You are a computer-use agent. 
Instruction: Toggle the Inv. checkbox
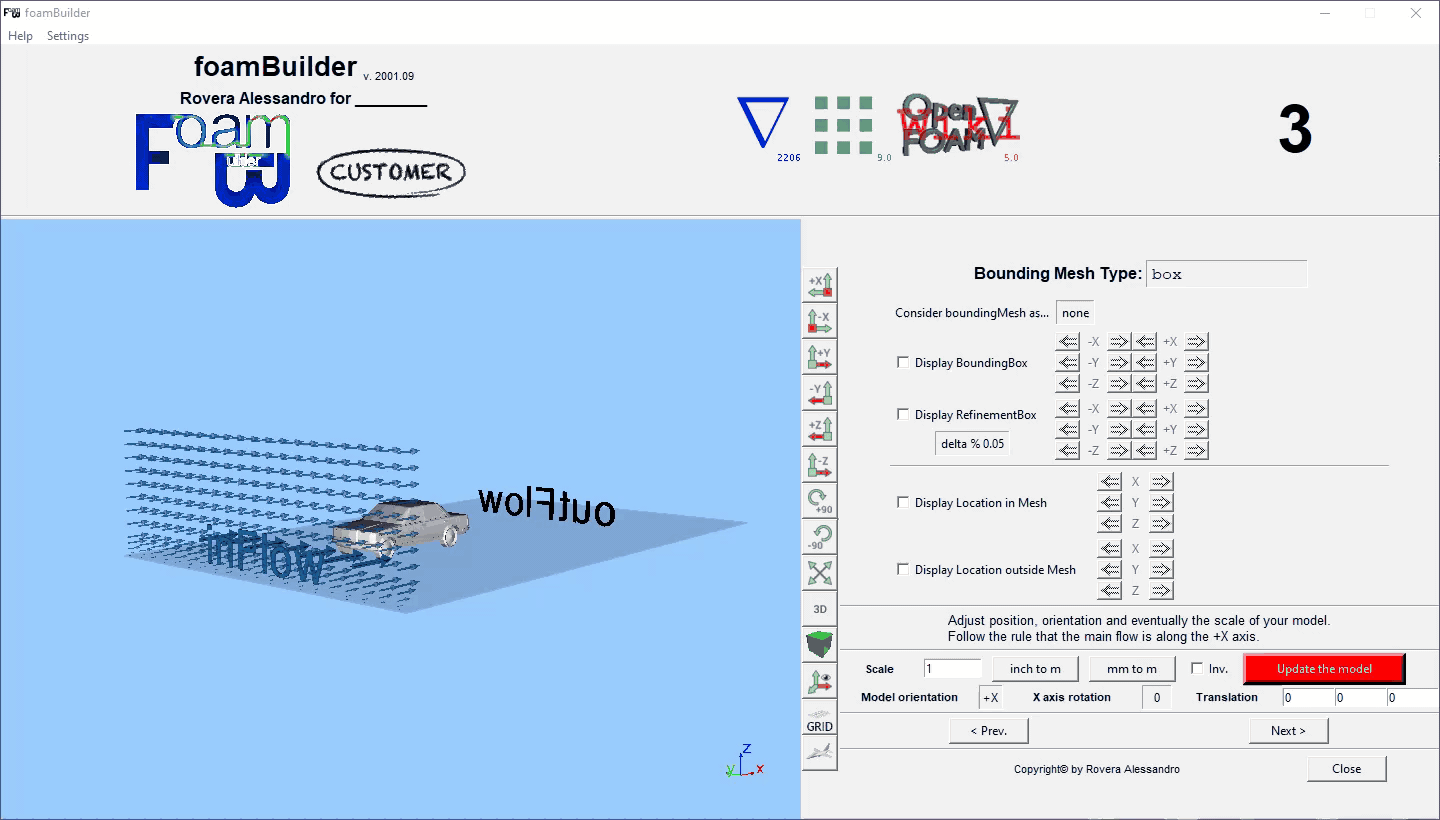click(x=1197, y=669)
